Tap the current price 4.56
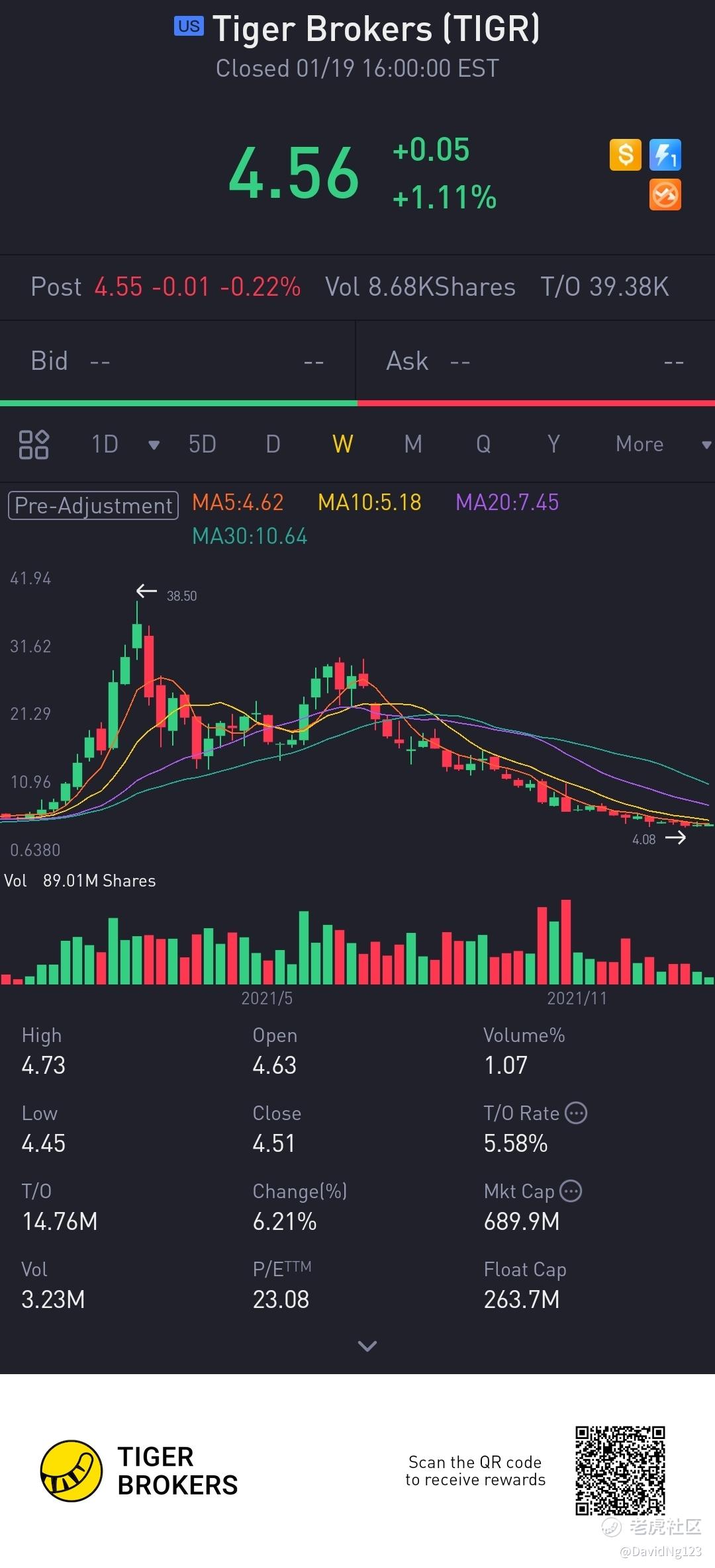The height and width of the screenshot is (1568, 715). [x=294, y=173]
